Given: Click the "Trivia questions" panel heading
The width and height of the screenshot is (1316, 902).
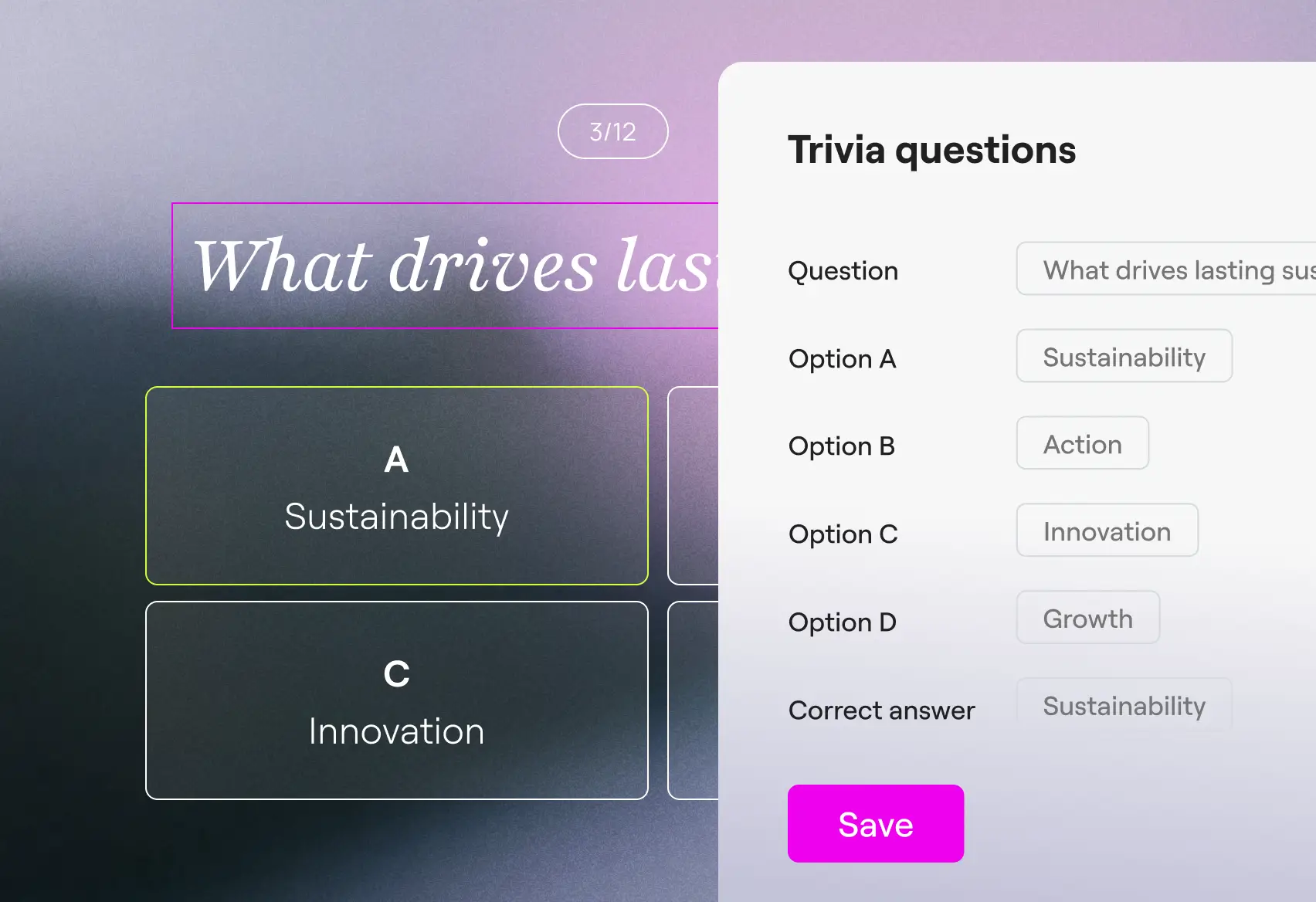Looking at the screenshot, I should pyautogui.click(x=931, y=150).
